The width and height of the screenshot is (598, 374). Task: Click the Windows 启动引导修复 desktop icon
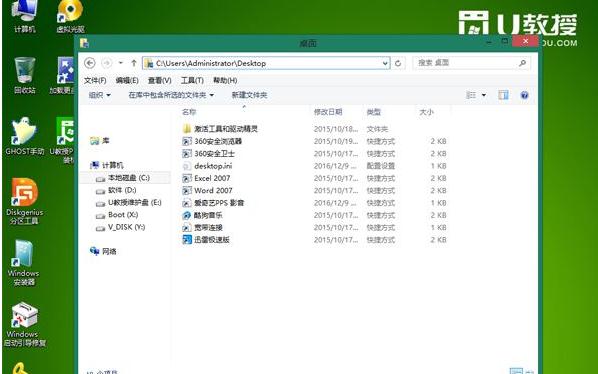(x=24, y=324)
